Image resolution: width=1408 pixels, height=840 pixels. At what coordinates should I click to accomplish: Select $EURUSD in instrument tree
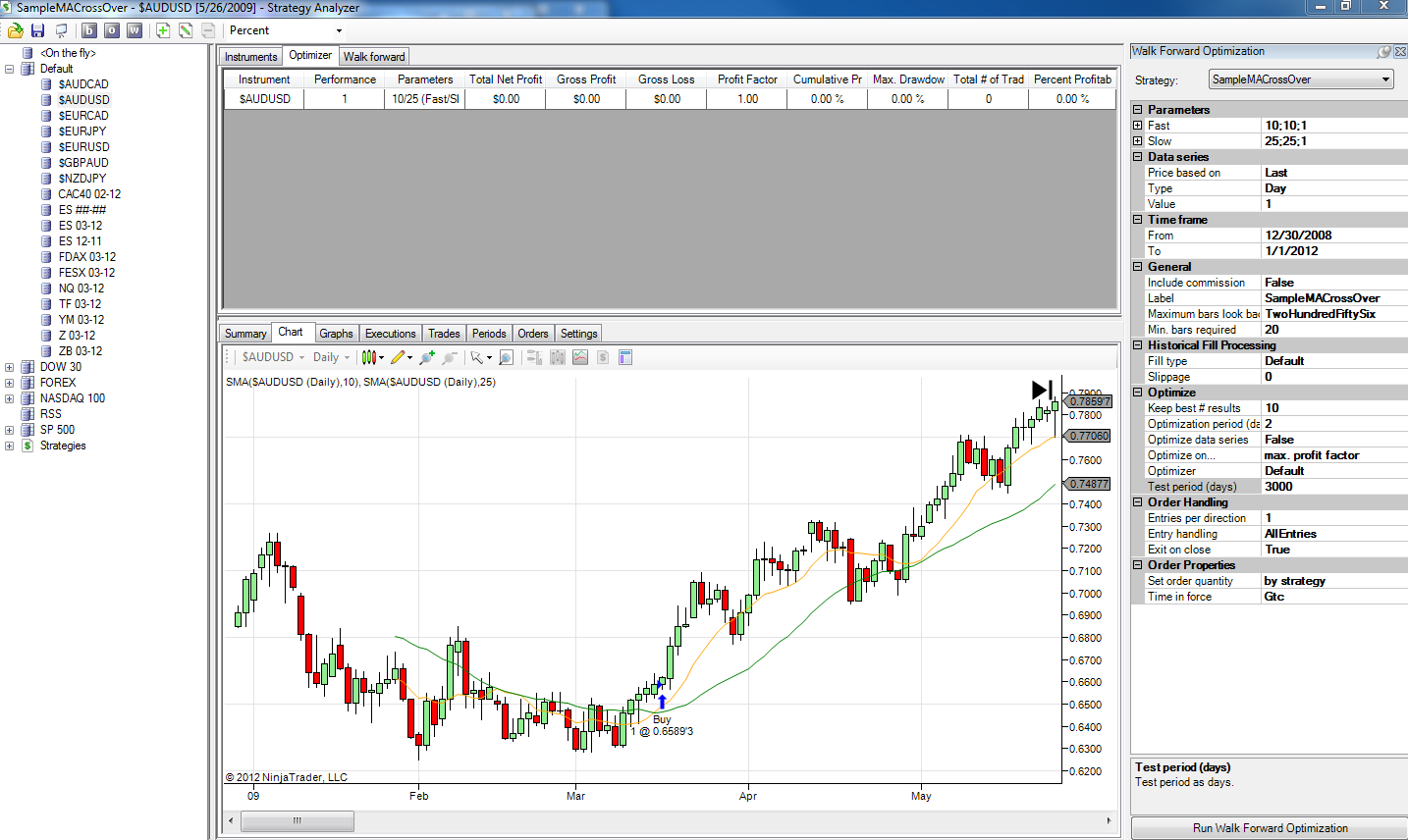coord(83,147)
